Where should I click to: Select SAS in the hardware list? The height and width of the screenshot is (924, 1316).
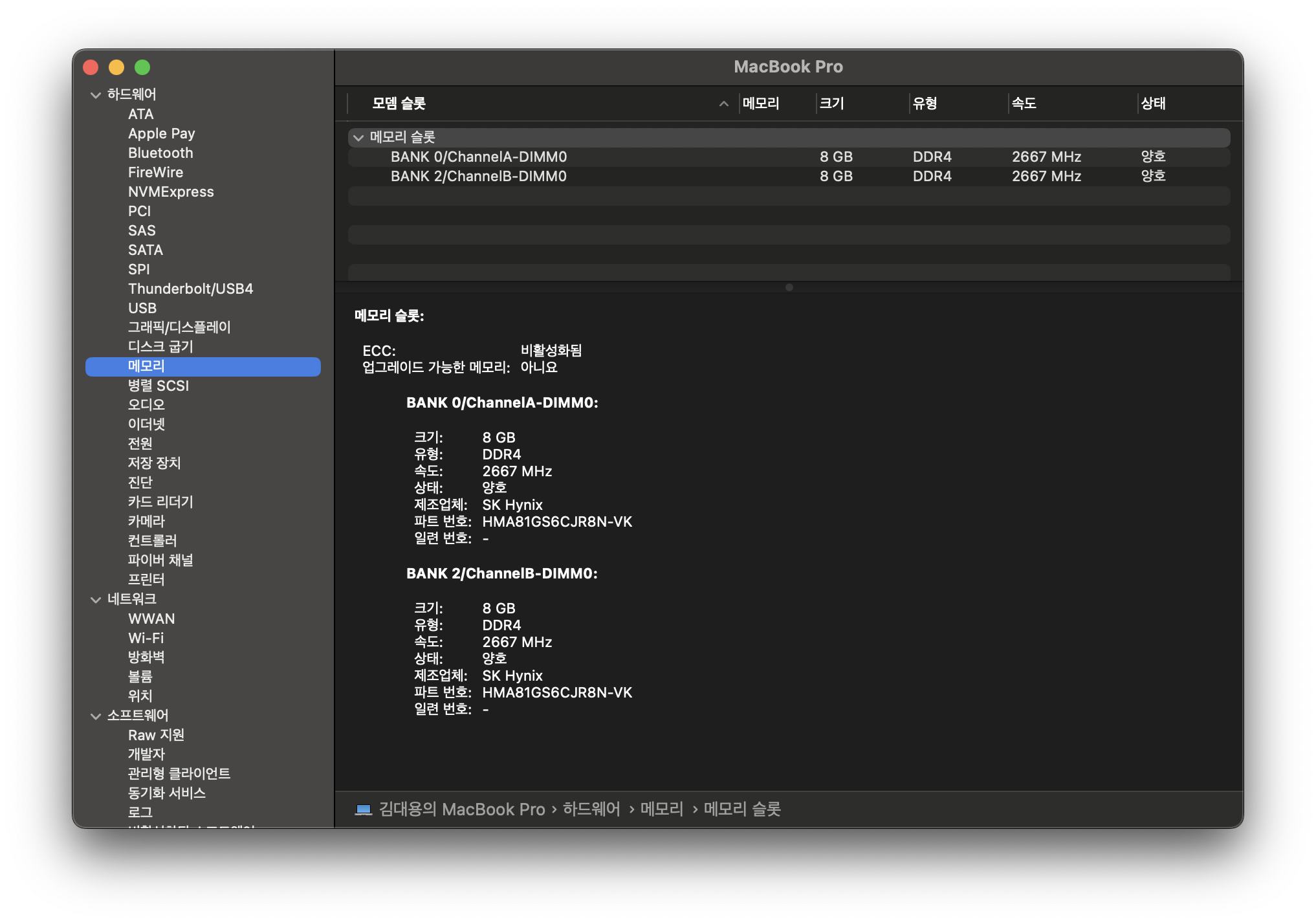click(142, 231)
